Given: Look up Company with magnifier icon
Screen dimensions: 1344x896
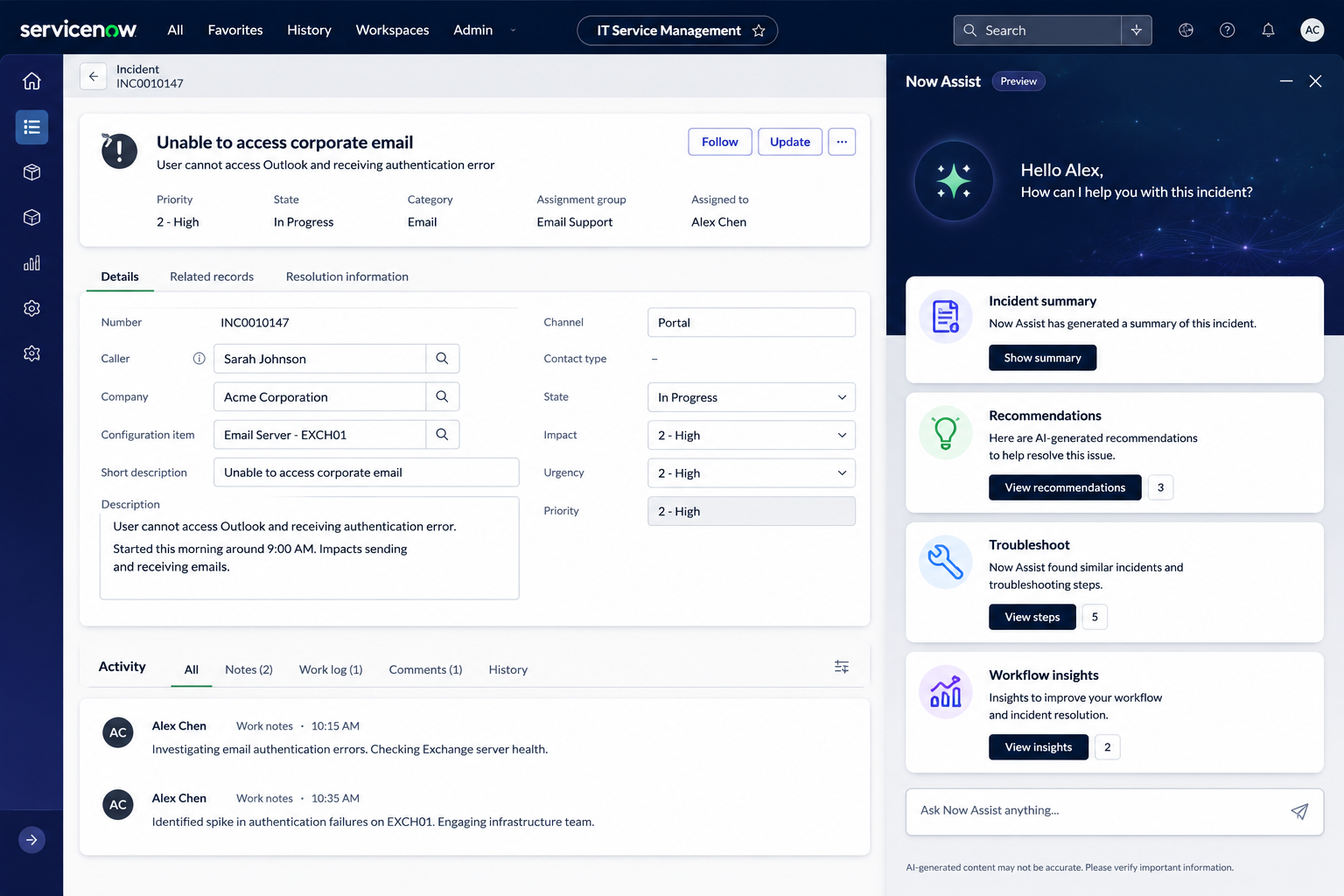Looking at the screenshot, I should [x=442, y=396].
